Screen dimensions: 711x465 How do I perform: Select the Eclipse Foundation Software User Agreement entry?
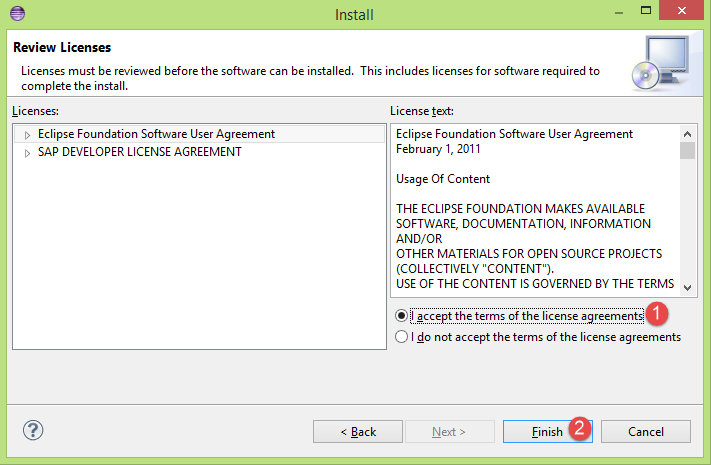[x=156, y=134]
